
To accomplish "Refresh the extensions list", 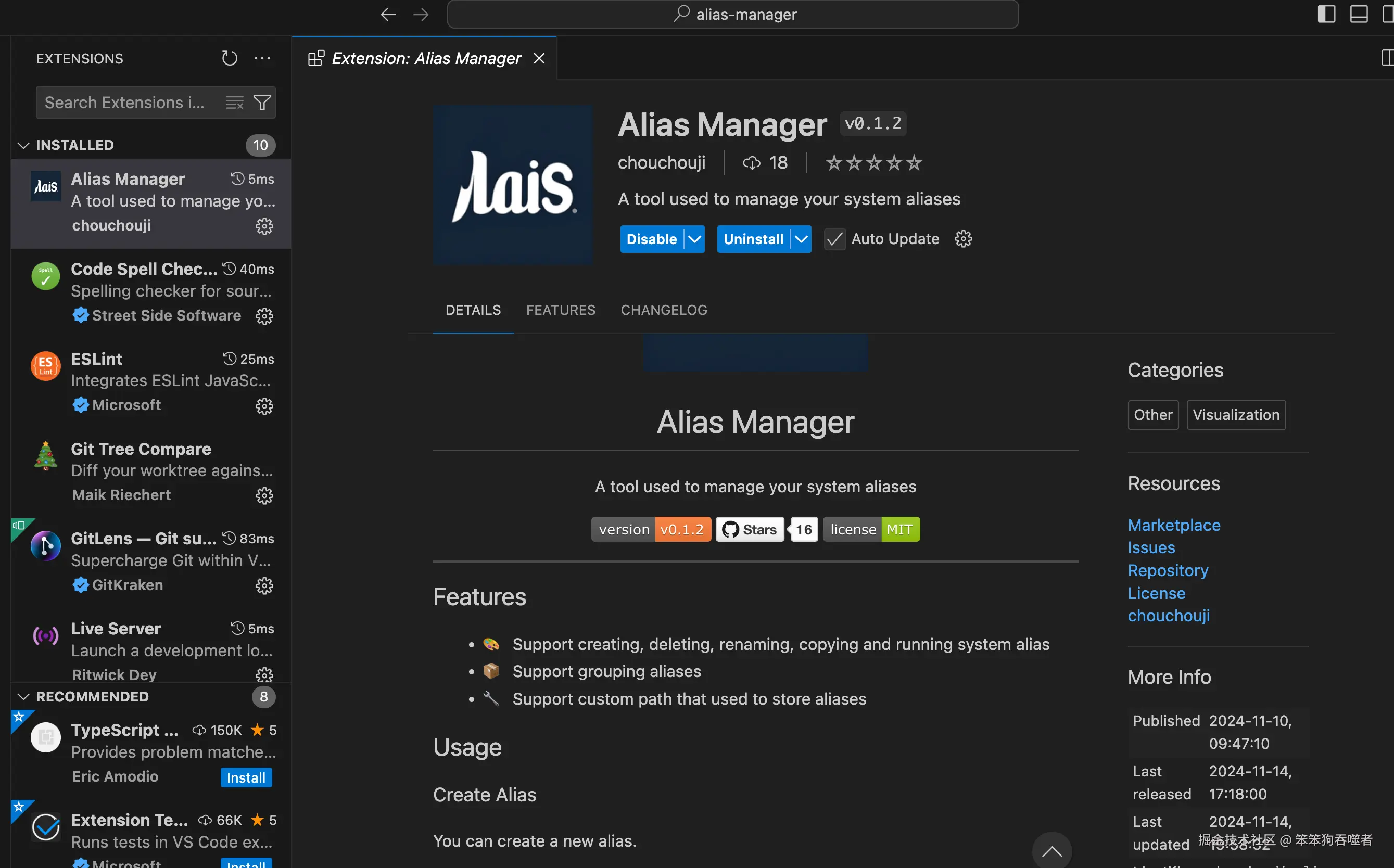I will pyautogui.click(x=230, y=58).
